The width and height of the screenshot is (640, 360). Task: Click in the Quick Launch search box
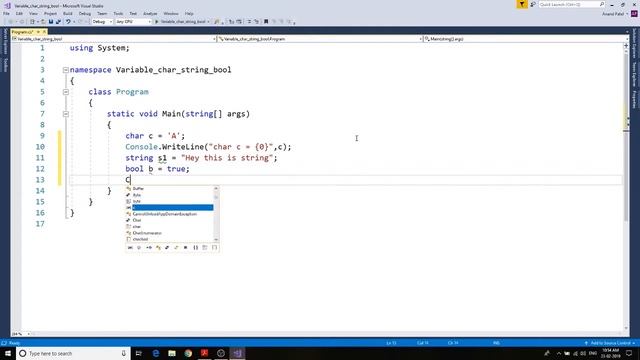click(572, 4)
